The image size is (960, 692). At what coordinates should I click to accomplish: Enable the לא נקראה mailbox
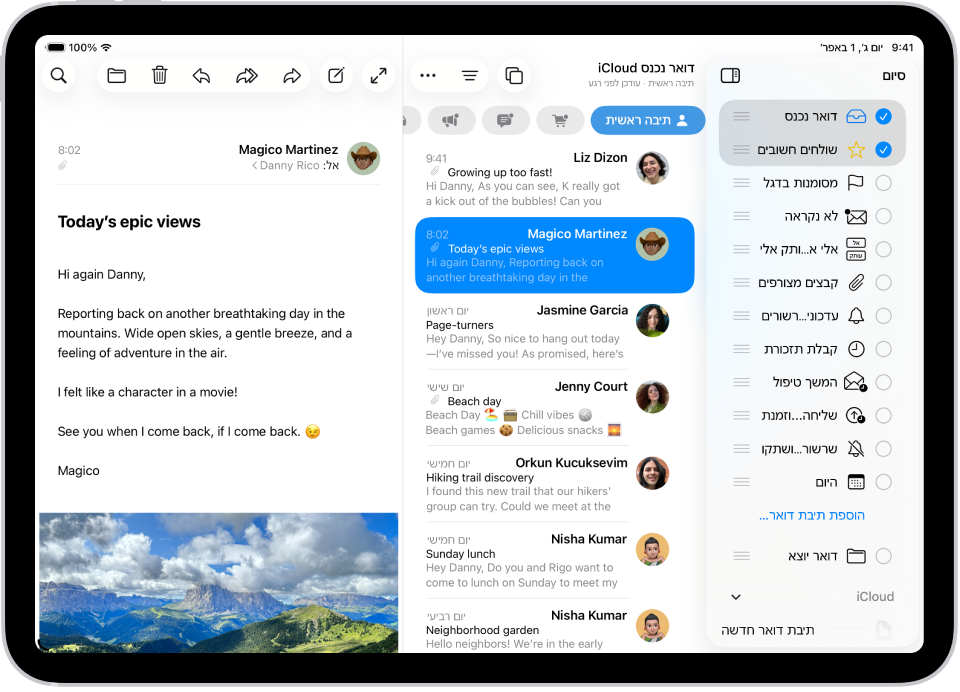[x=883, y=216]
